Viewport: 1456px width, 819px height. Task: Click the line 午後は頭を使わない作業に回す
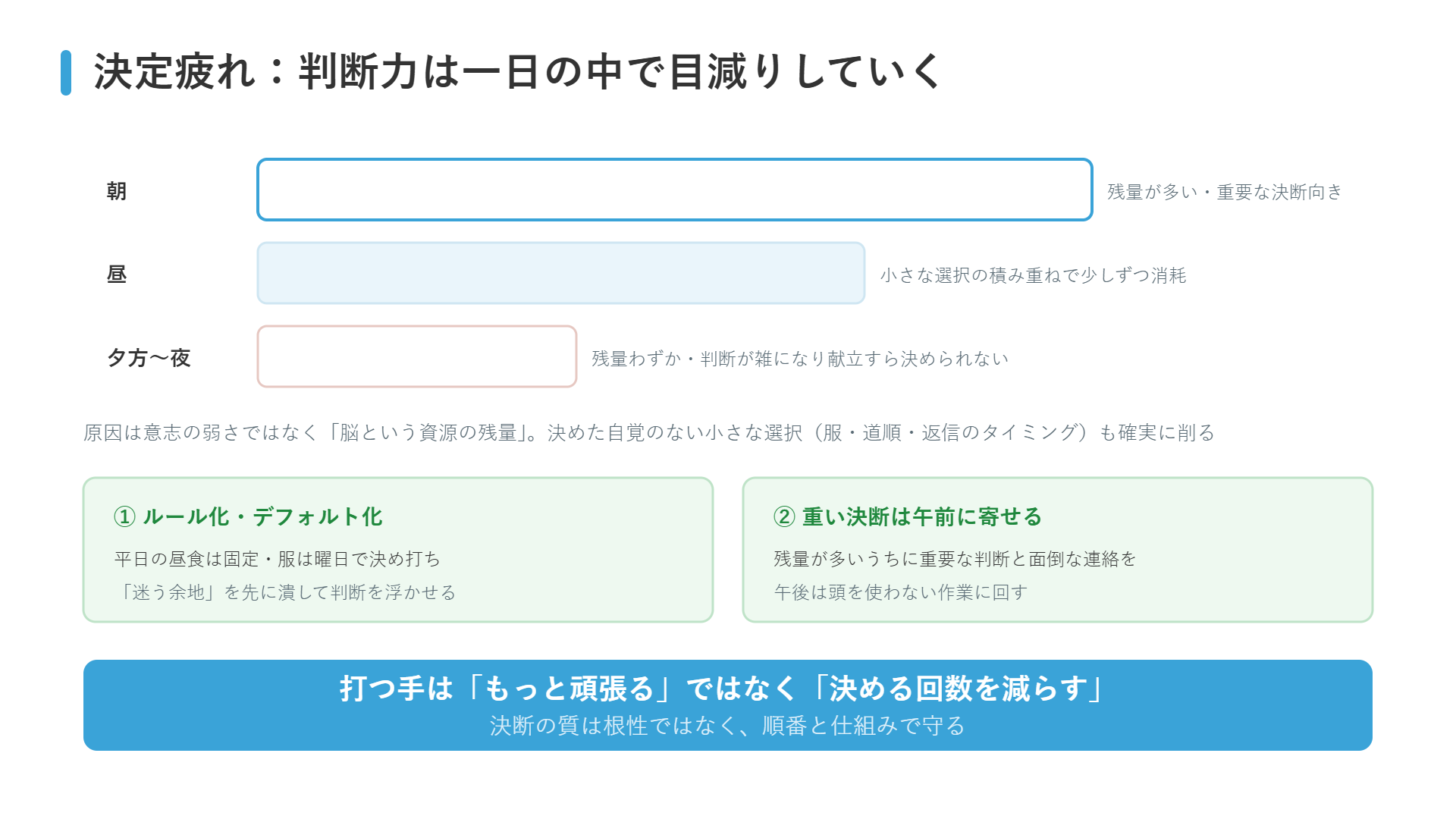coord(901,592)
